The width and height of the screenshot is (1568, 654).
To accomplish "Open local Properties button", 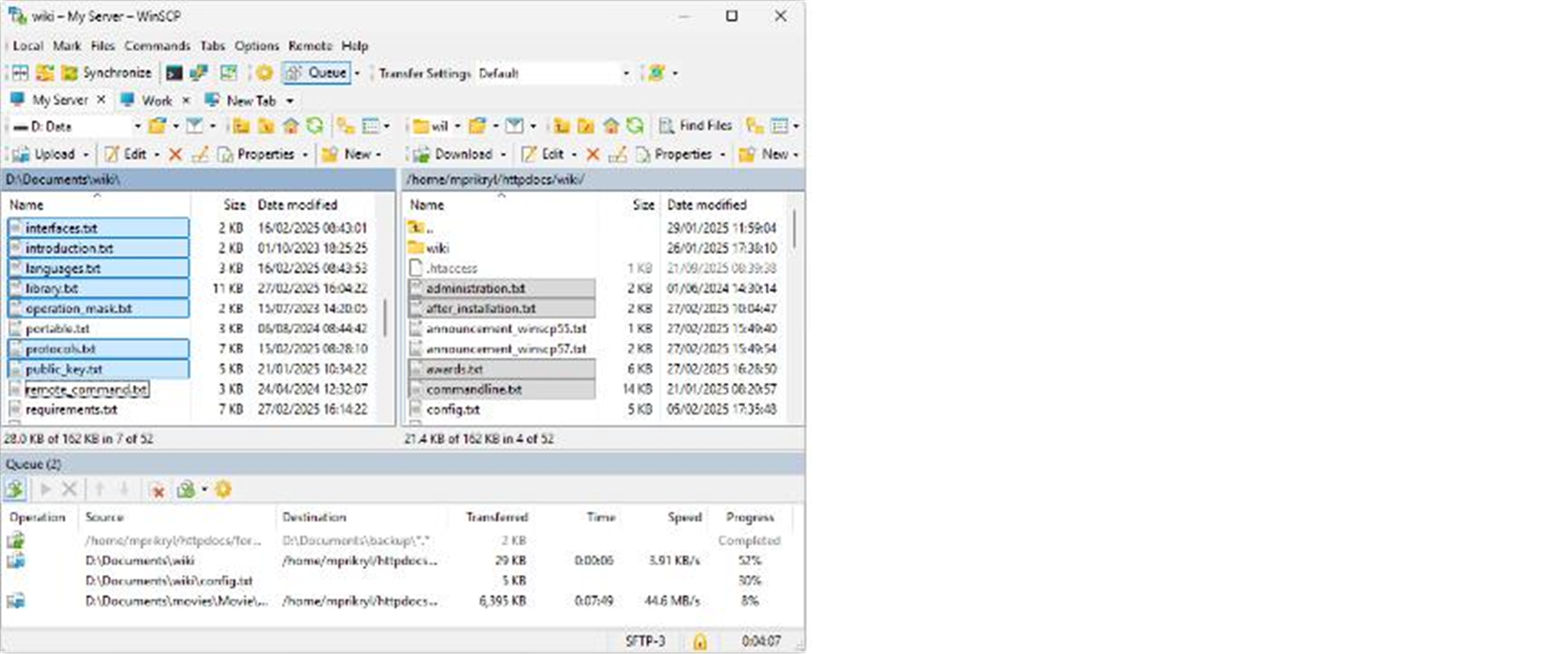I will (x=256, y=154).
